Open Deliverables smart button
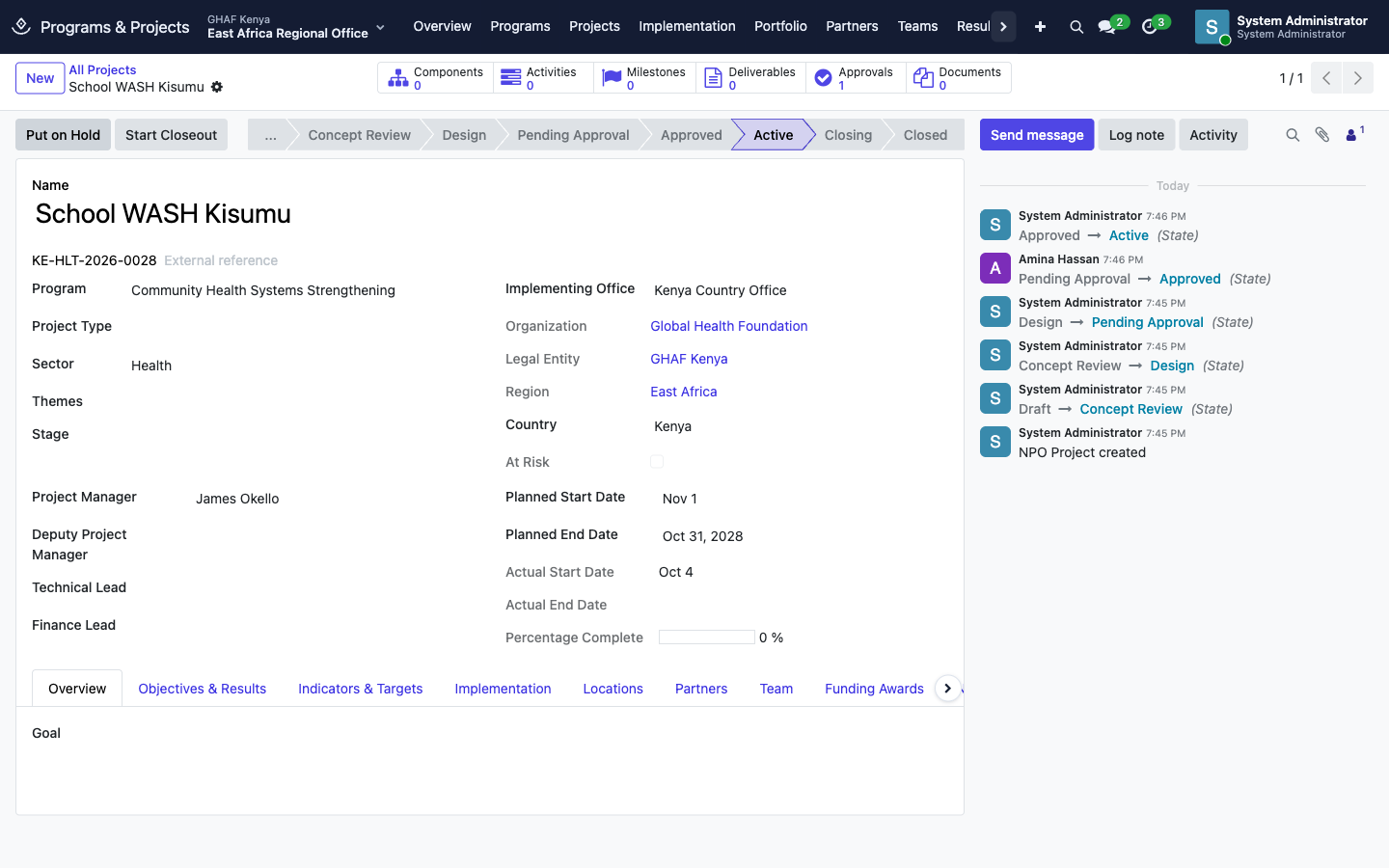The height and width of the screenshot is (868, 1389). (750, 78)
